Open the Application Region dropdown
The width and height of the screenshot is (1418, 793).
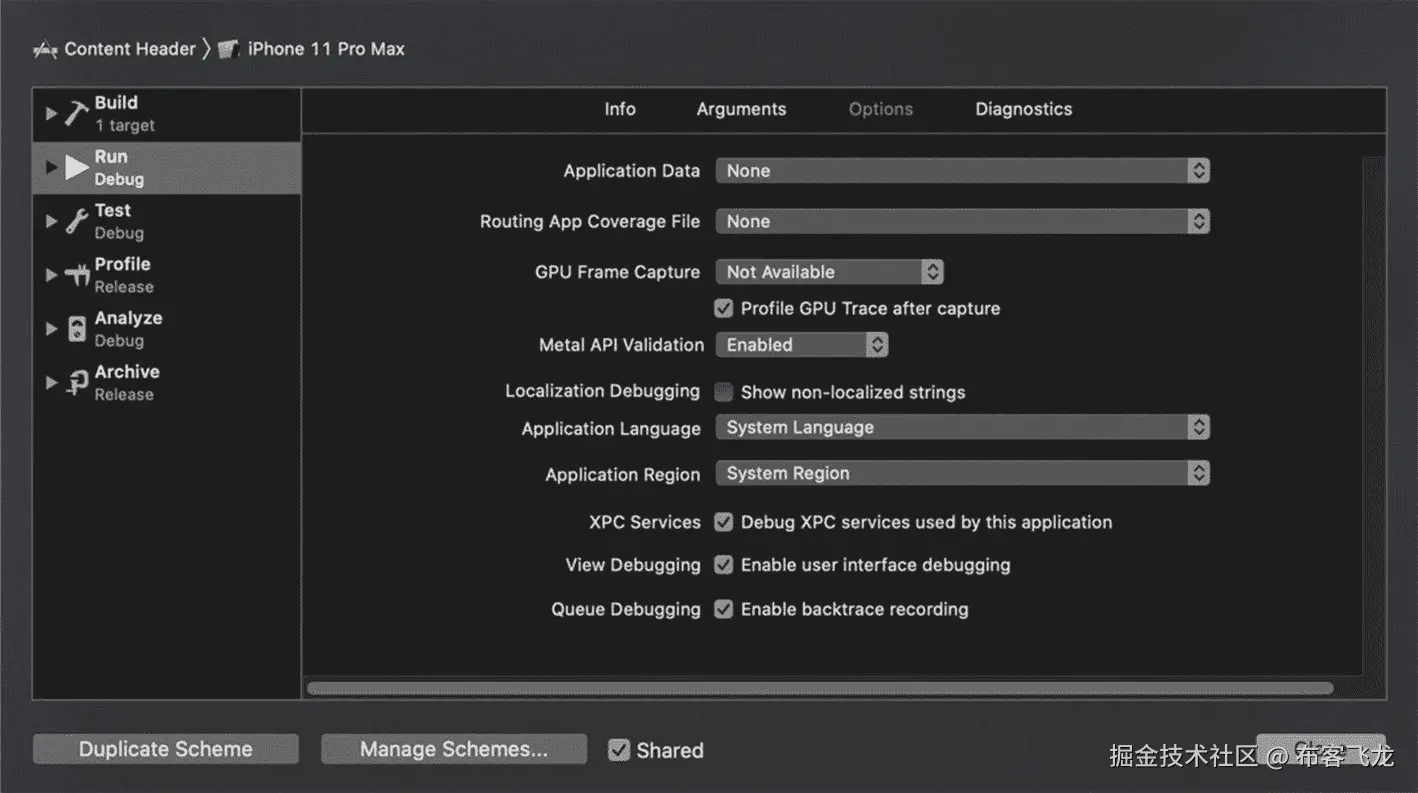point(962,474)
